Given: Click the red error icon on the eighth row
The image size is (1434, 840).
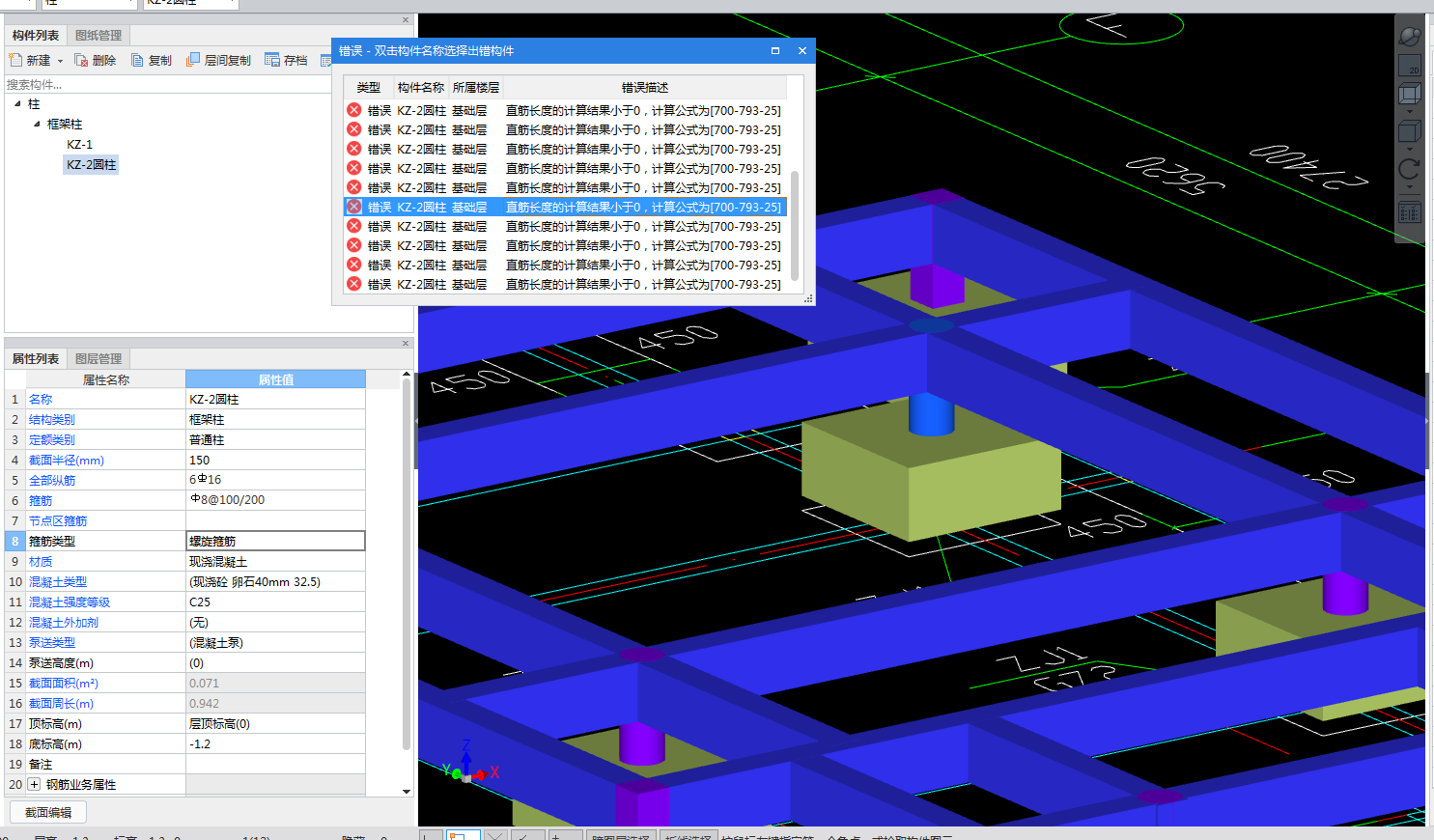Looking at the screenshot, I should pyautogui.click(x=354, y=245).
